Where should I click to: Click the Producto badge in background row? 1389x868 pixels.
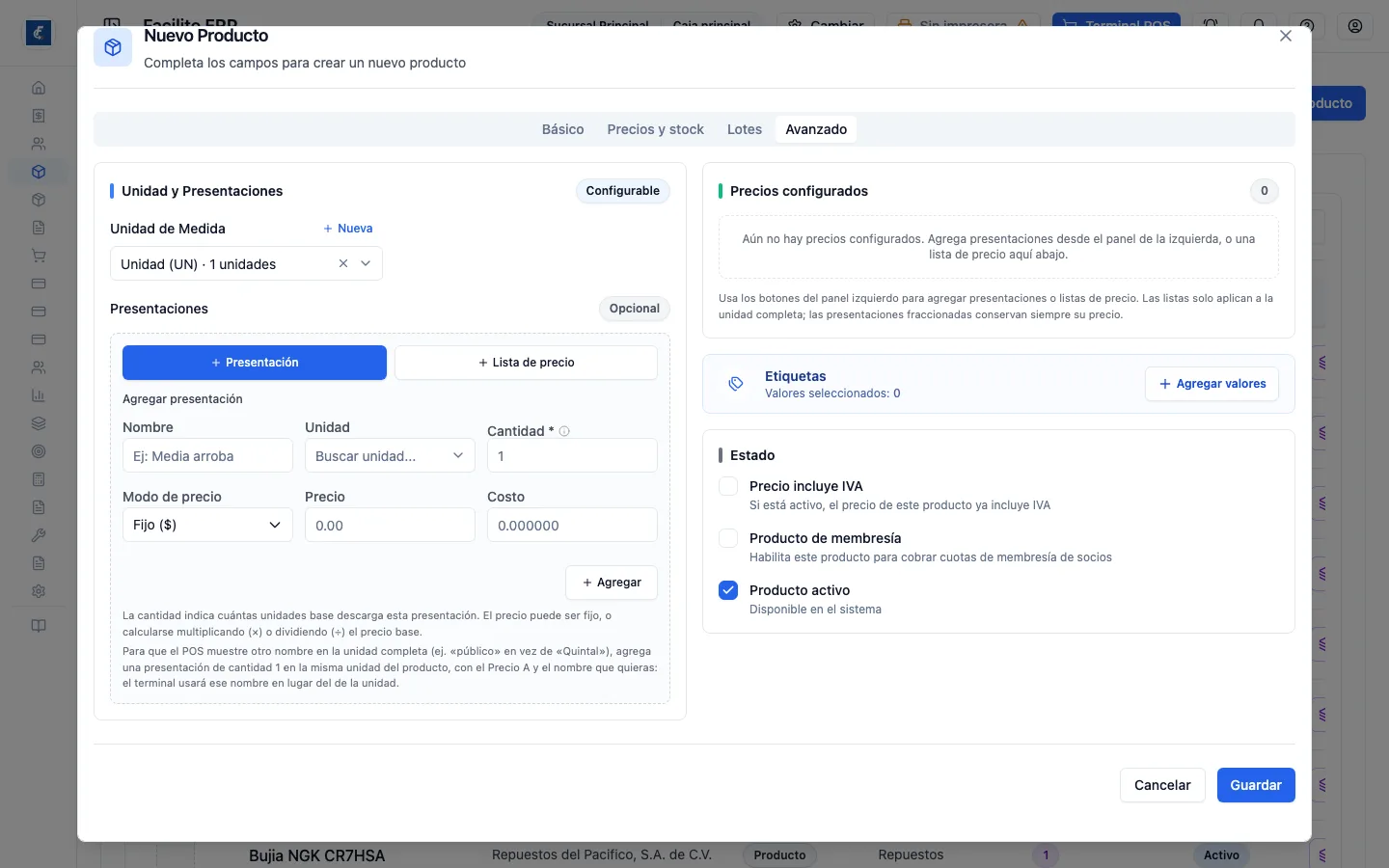[x=779, y=855]
